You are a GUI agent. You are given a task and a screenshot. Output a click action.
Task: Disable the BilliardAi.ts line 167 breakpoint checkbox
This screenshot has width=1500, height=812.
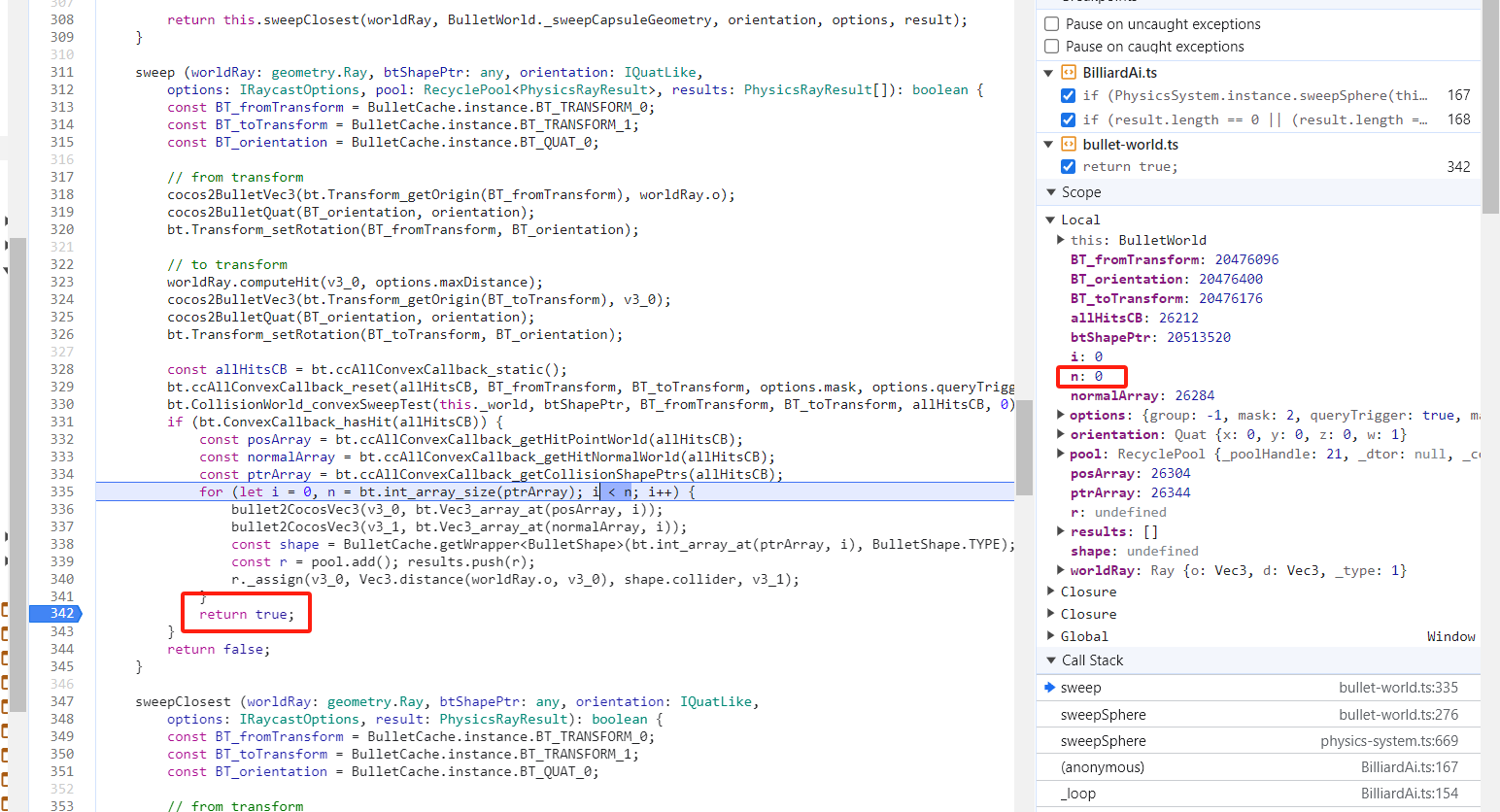[1068, 95]
